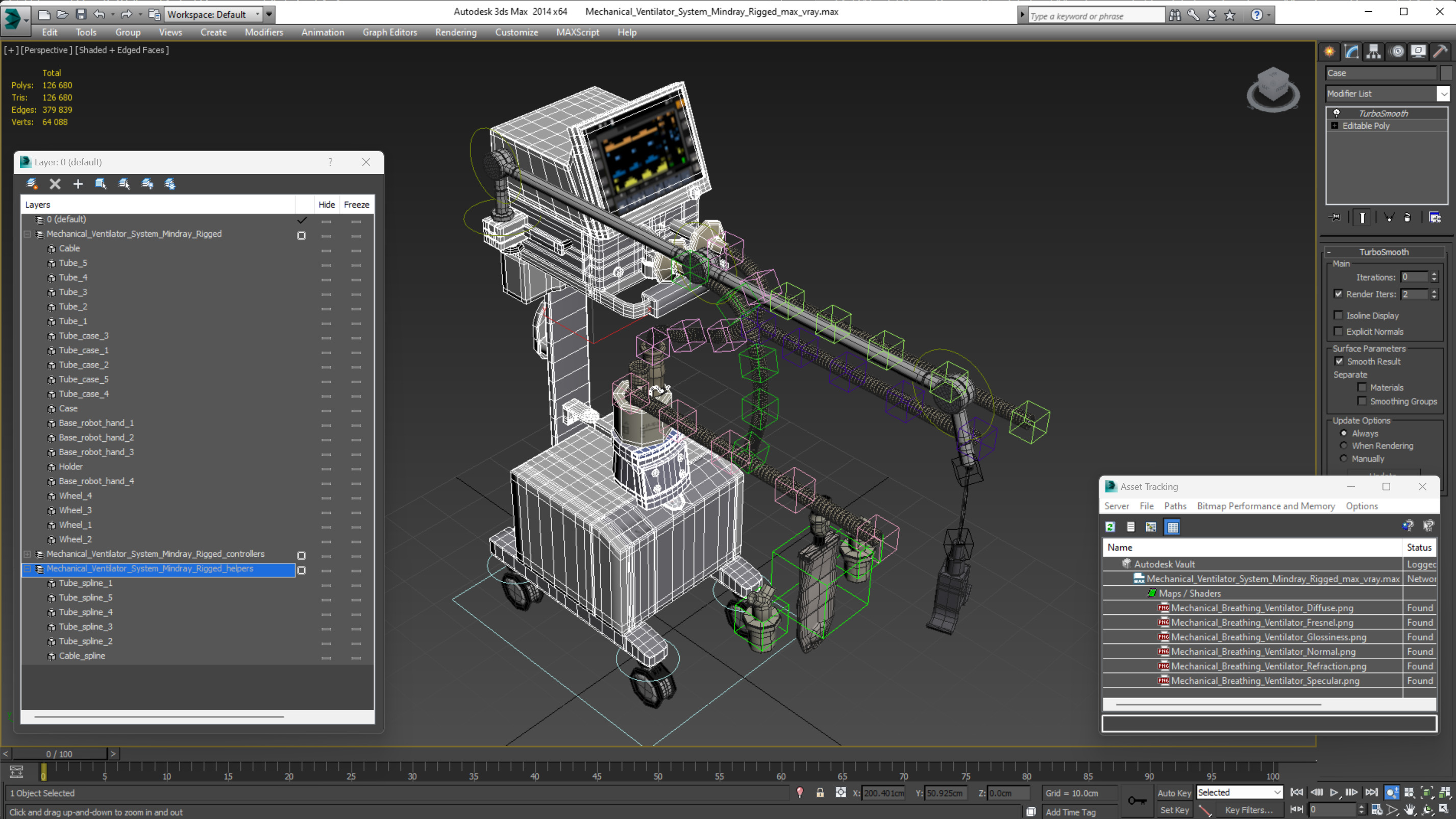Image resolution: width=1456 pixels, height=819 pixels.
Task: Click the time slider 0 / 100 handle
Action: [59, 754]
